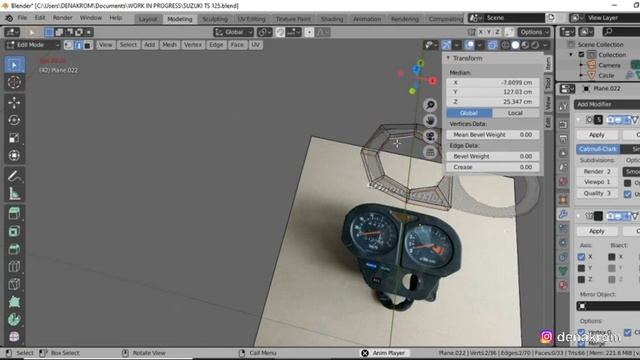This screenshot has height=360, width=640.
Task: Collapse the Transform panel
Action: 448,58
